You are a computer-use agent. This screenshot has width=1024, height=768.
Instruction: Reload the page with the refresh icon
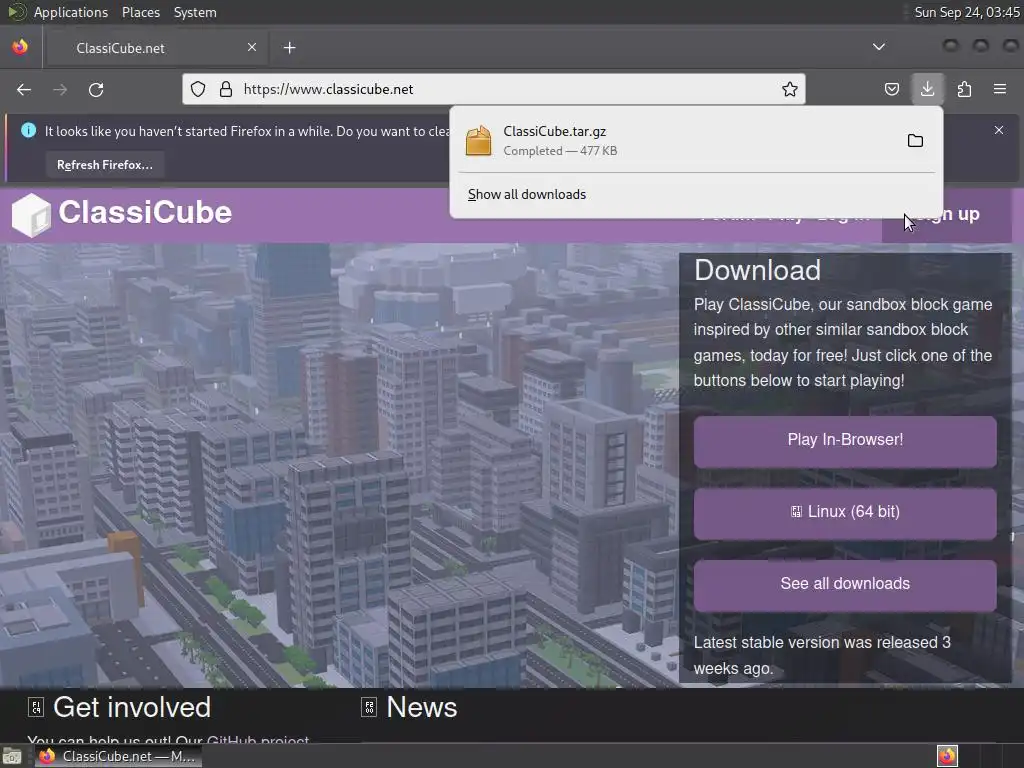(96, 89)
